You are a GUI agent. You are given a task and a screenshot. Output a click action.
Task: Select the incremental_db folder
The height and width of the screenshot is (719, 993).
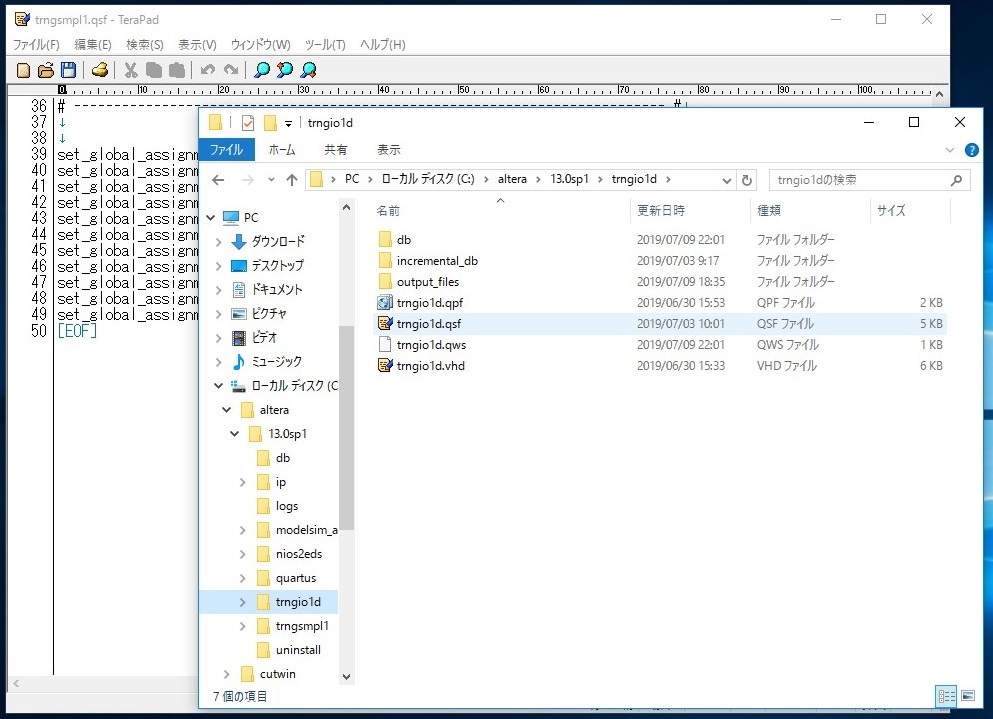pyautogui.click(x=659, y=260)
